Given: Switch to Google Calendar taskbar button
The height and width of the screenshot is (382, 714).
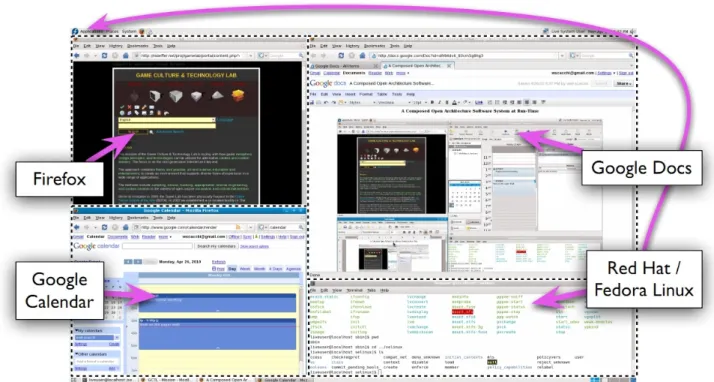Looking at the screenshot, I should coord(285,379).
